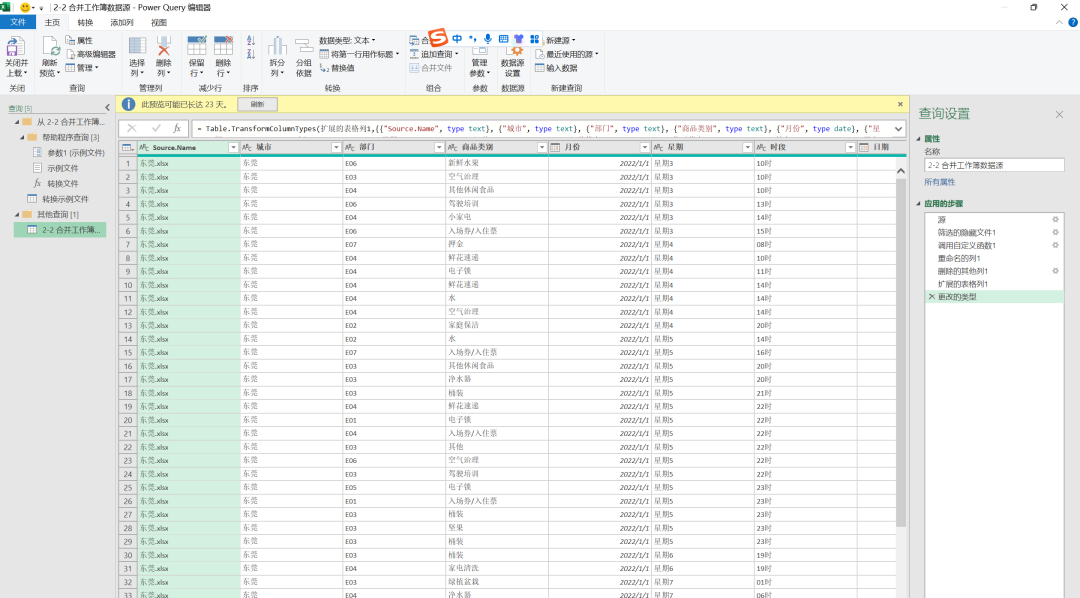Expand the formula bar with the chevron
Image resolution: width=1080 pixels, height=598 pixels.
(897, 128)
